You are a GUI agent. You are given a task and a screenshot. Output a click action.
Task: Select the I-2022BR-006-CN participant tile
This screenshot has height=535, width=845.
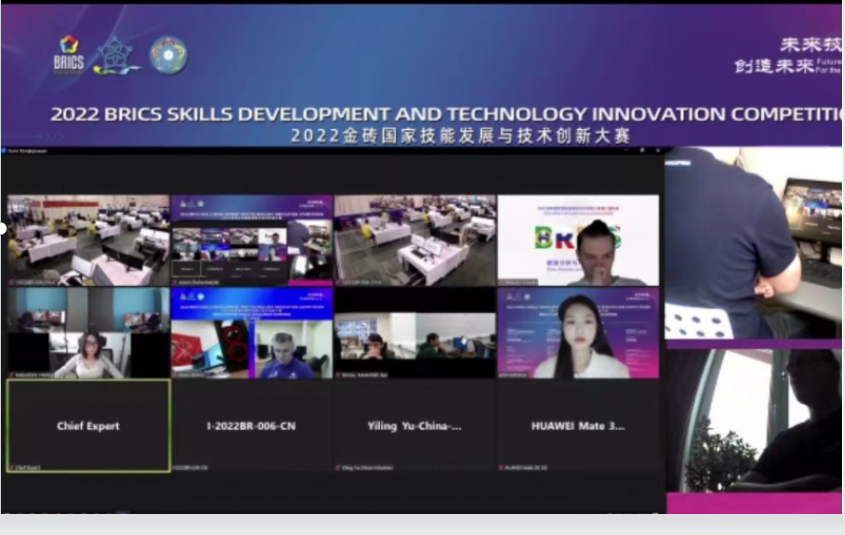click(251, 426)
